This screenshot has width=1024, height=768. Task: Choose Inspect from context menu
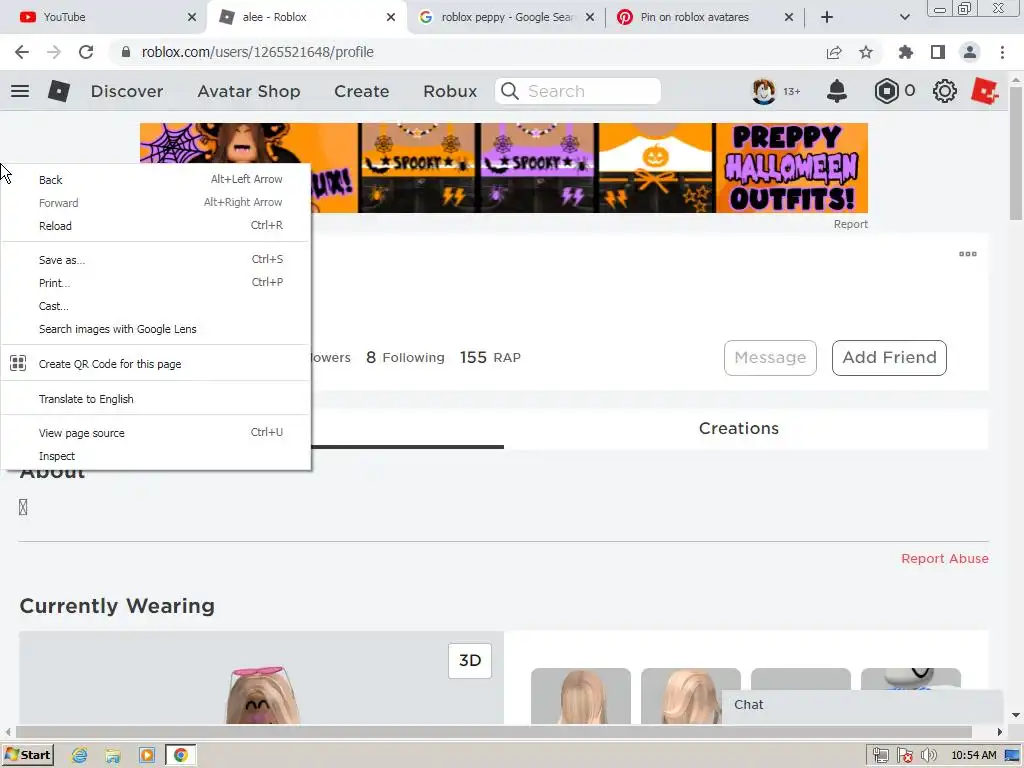[156, 456]
